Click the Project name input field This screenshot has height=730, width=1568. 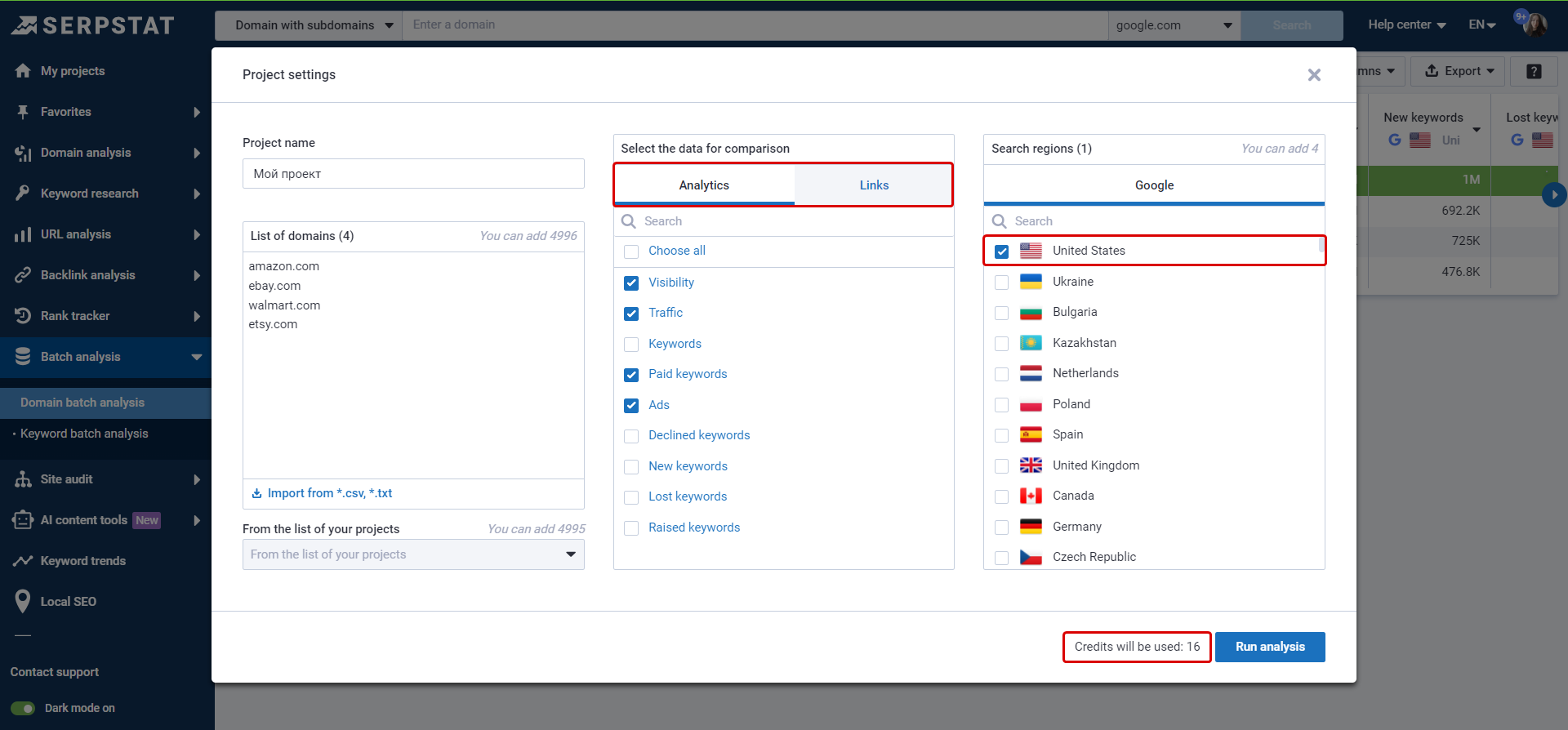point(413,174)
